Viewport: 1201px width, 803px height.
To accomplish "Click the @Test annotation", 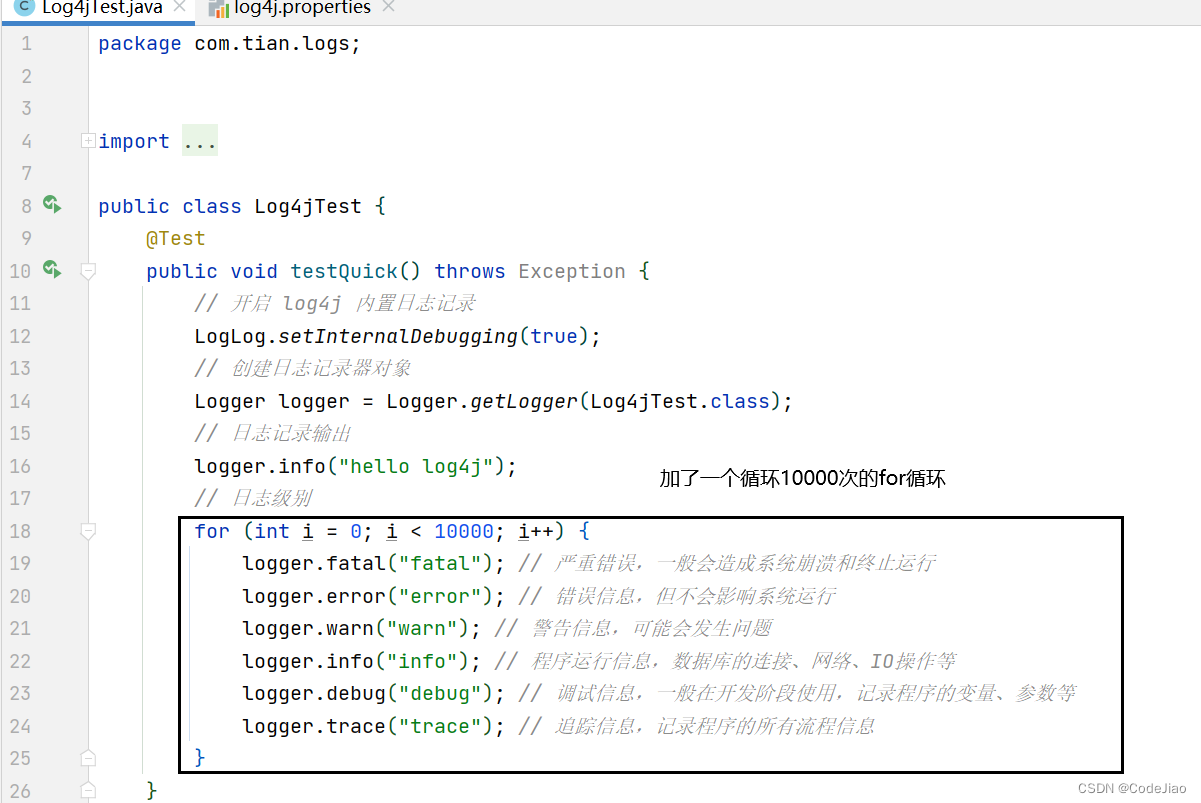I will point(175,239).
